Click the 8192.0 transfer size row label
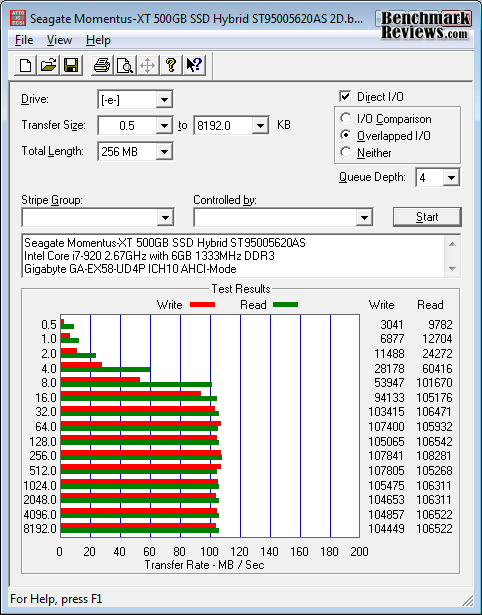This screenshot has height=615, width=482. pyautogui.click(x=40, y=529)
